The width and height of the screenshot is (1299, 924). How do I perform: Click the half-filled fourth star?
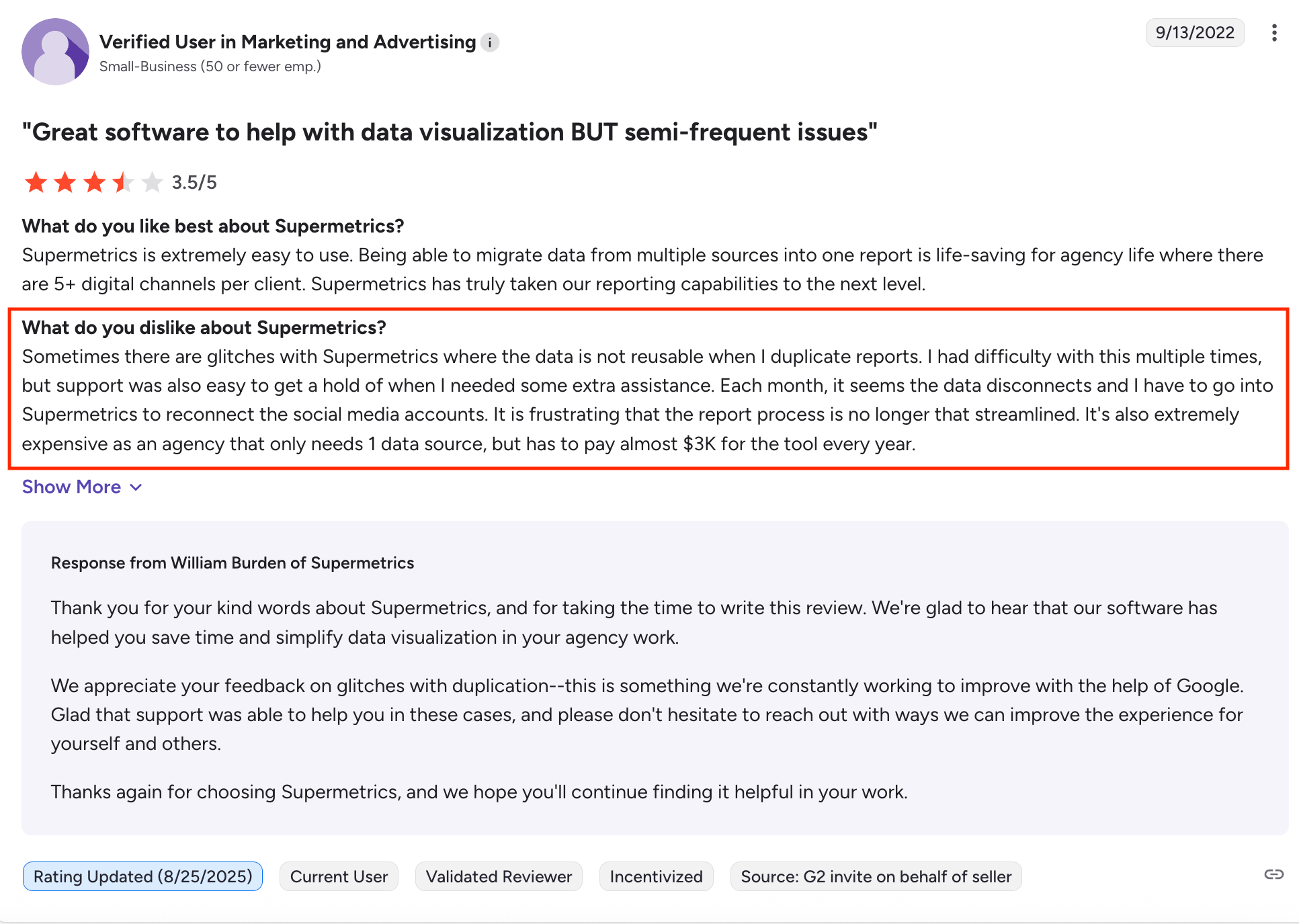[x=124, y=182]
